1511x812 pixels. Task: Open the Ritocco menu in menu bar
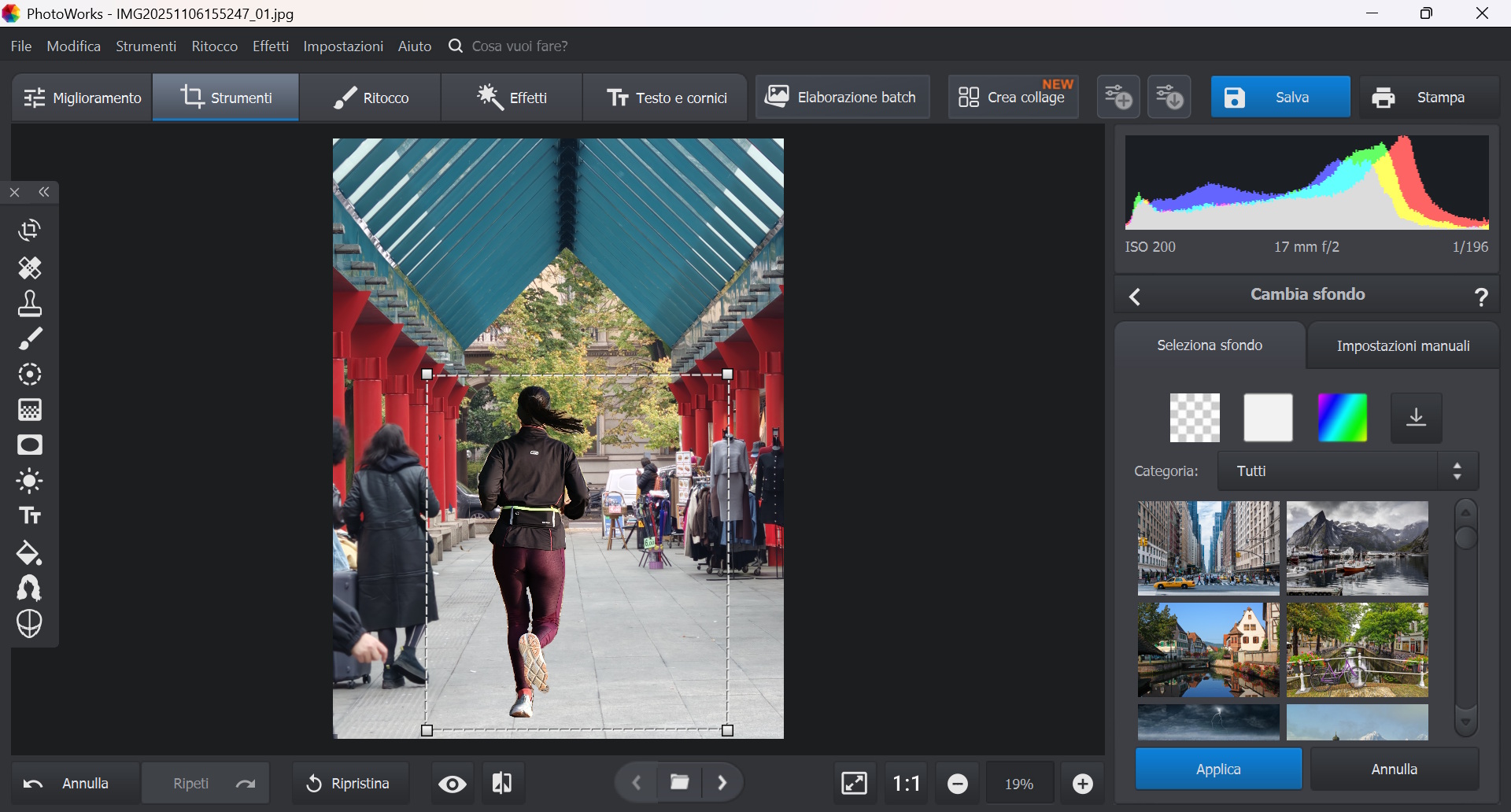(214, 46)
